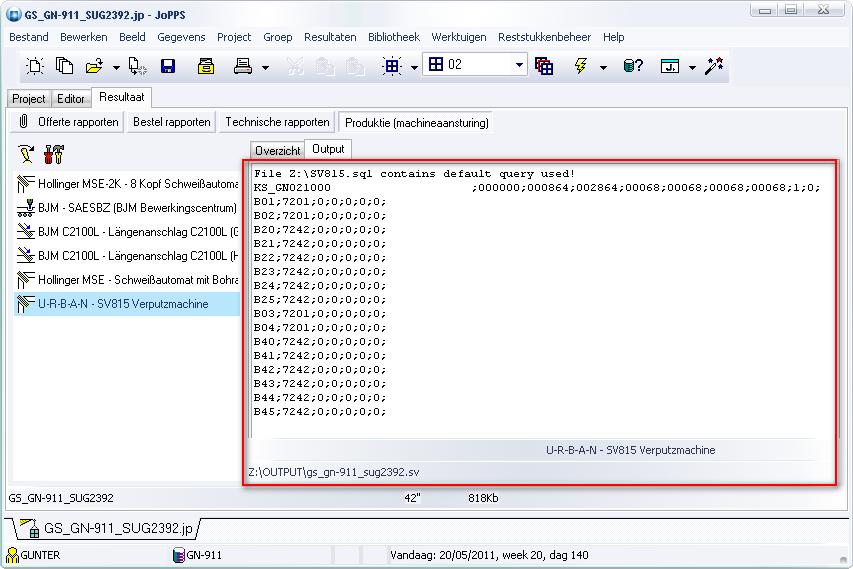Image resolution: width=853 pixels, height=569 pixels.
Task: Open the group combo box showing 02
Action: point(475,65)
